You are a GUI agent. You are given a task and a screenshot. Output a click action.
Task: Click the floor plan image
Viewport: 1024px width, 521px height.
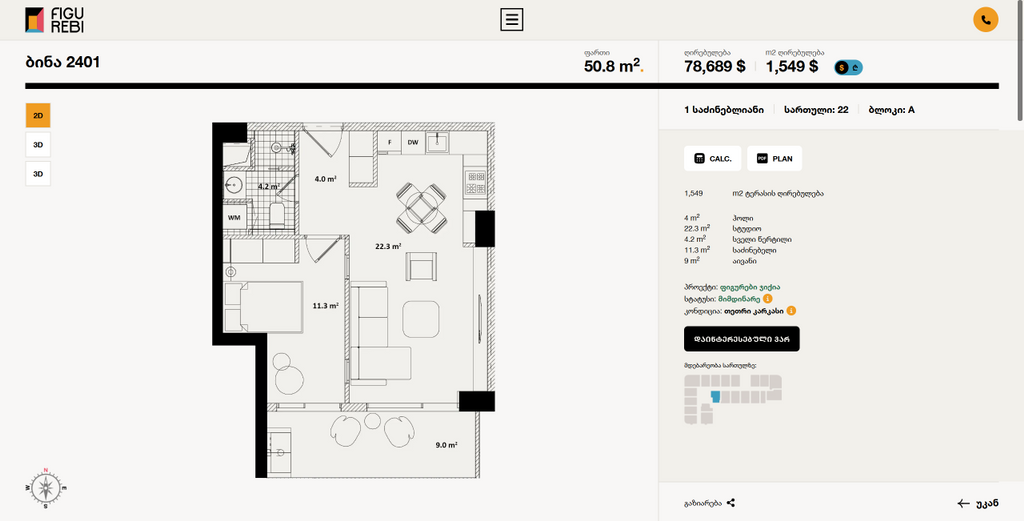coord(353,300)
